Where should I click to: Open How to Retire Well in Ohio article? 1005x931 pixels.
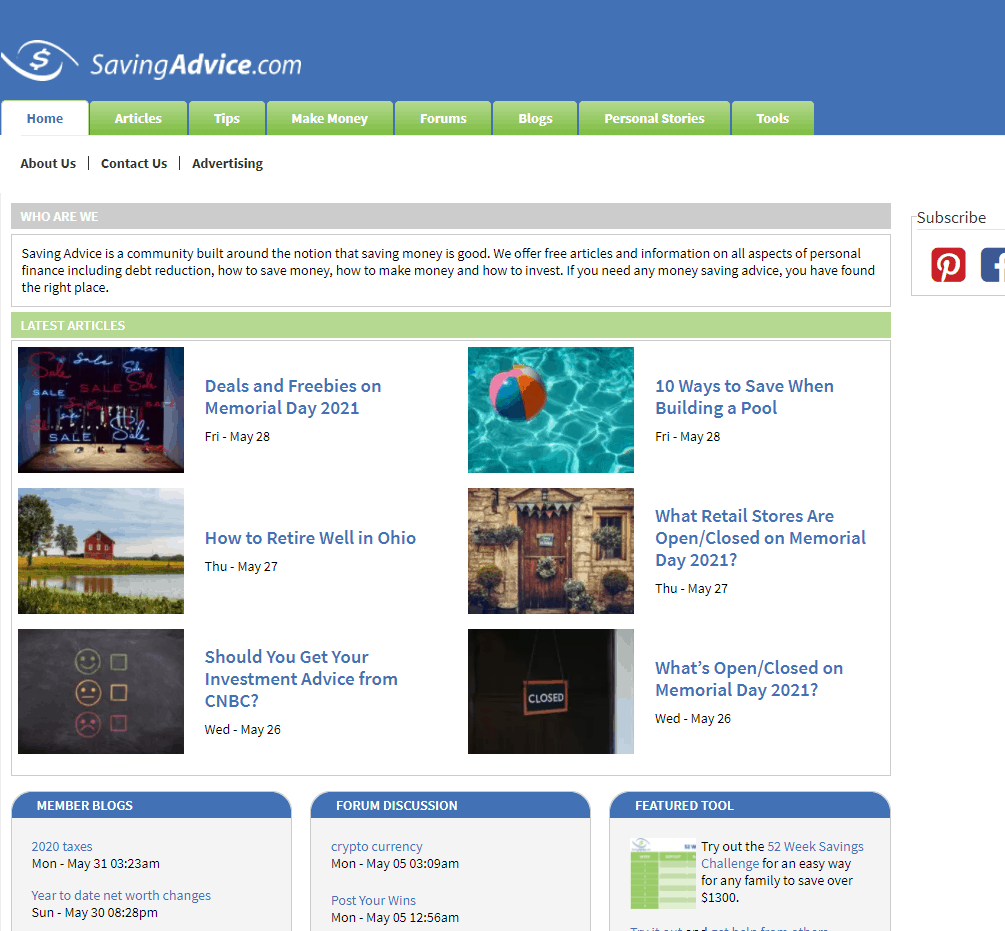tap(310, 538)
